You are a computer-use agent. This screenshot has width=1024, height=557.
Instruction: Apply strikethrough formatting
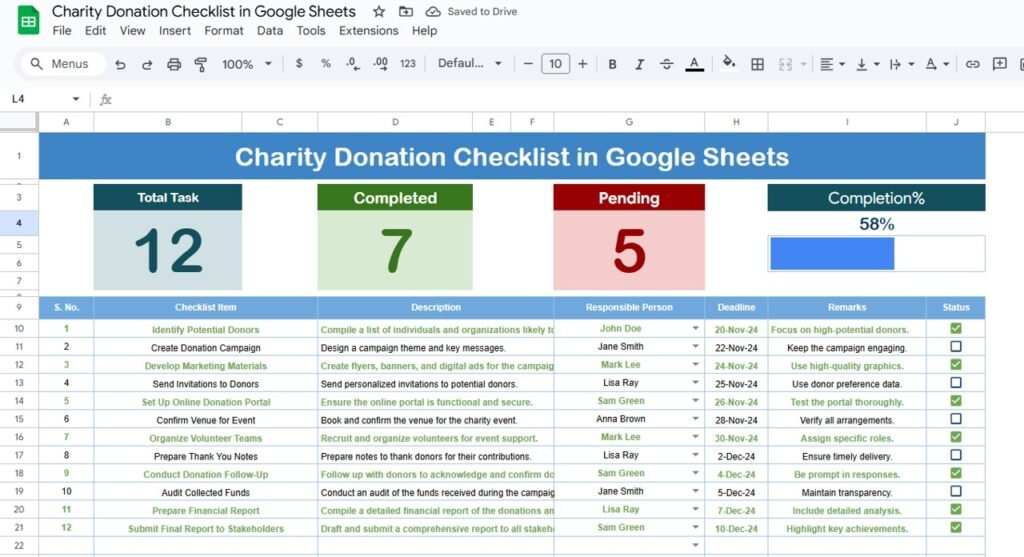(x=666, y=64)
